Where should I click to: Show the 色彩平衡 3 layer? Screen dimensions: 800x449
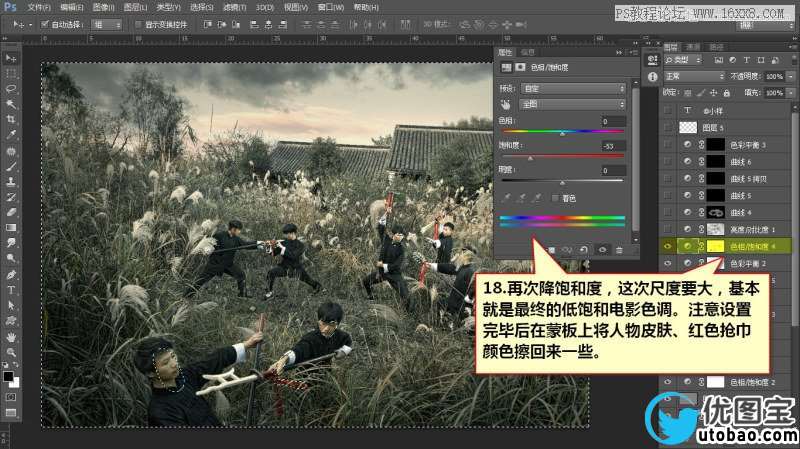[667, 145]
